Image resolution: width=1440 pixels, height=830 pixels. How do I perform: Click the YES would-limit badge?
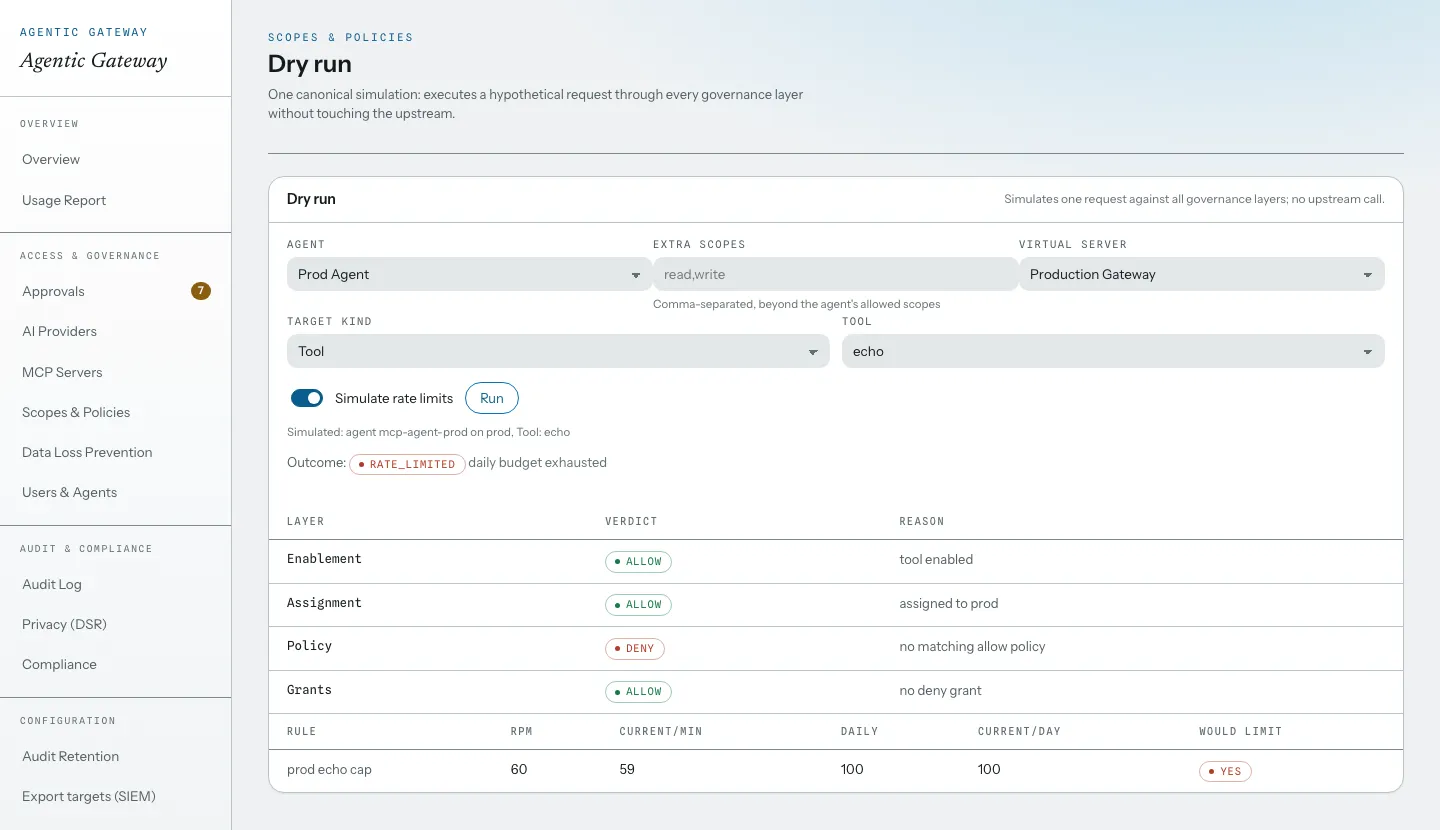click(x=1225, y=771)
